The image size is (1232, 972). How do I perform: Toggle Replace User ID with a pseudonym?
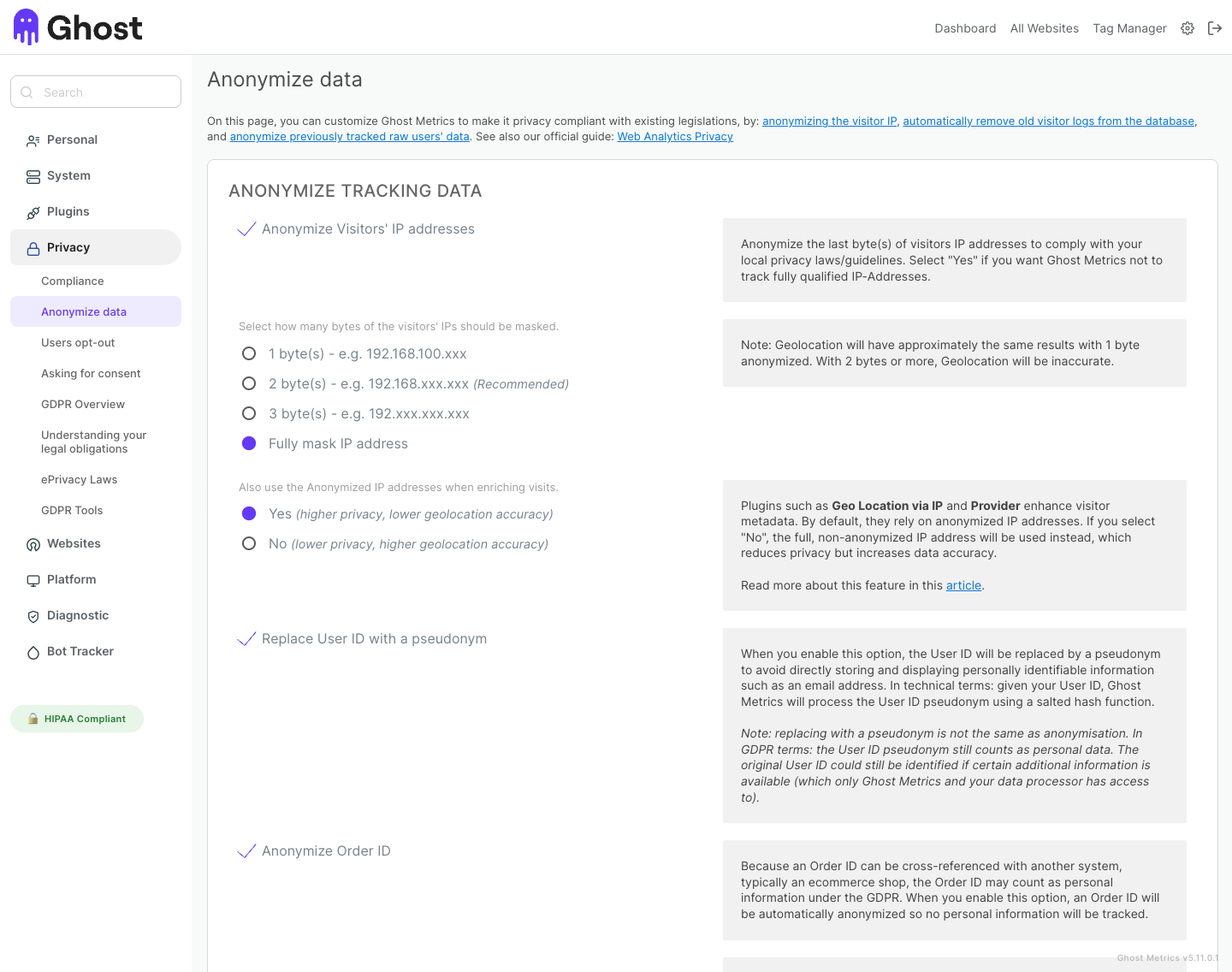tap(246, 638)
